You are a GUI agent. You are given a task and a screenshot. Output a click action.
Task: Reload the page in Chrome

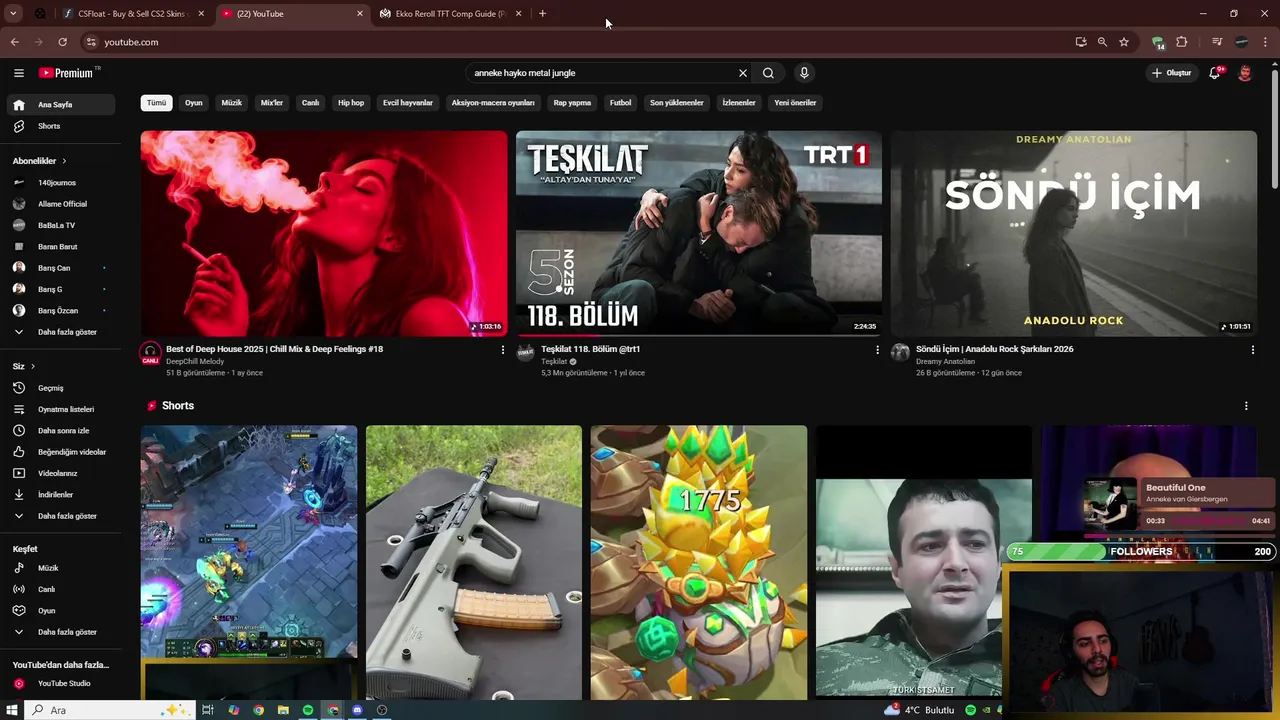pos(62,42)
